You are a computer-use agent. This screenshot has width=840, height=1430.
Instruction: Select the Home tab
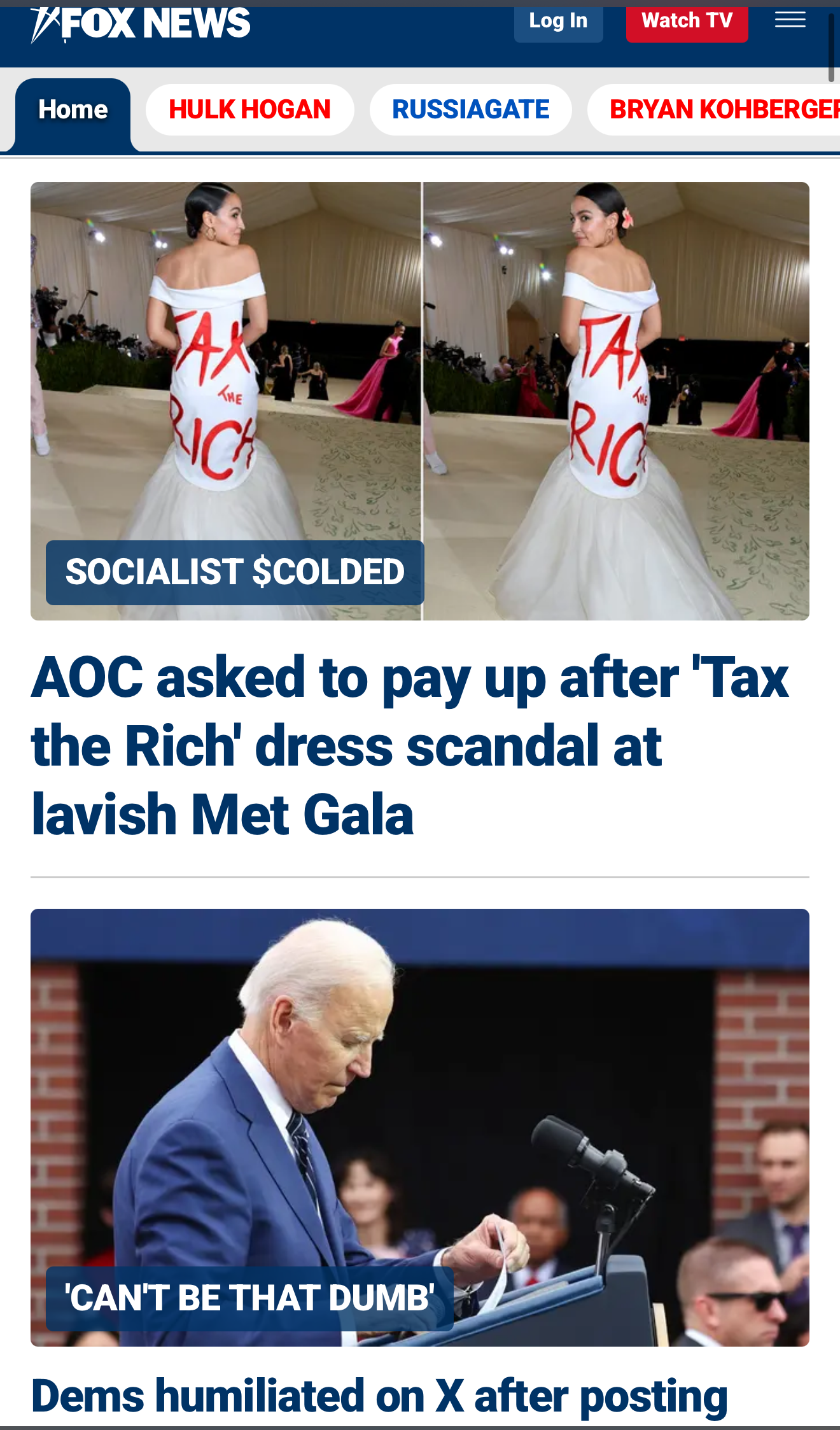[73, 110]
